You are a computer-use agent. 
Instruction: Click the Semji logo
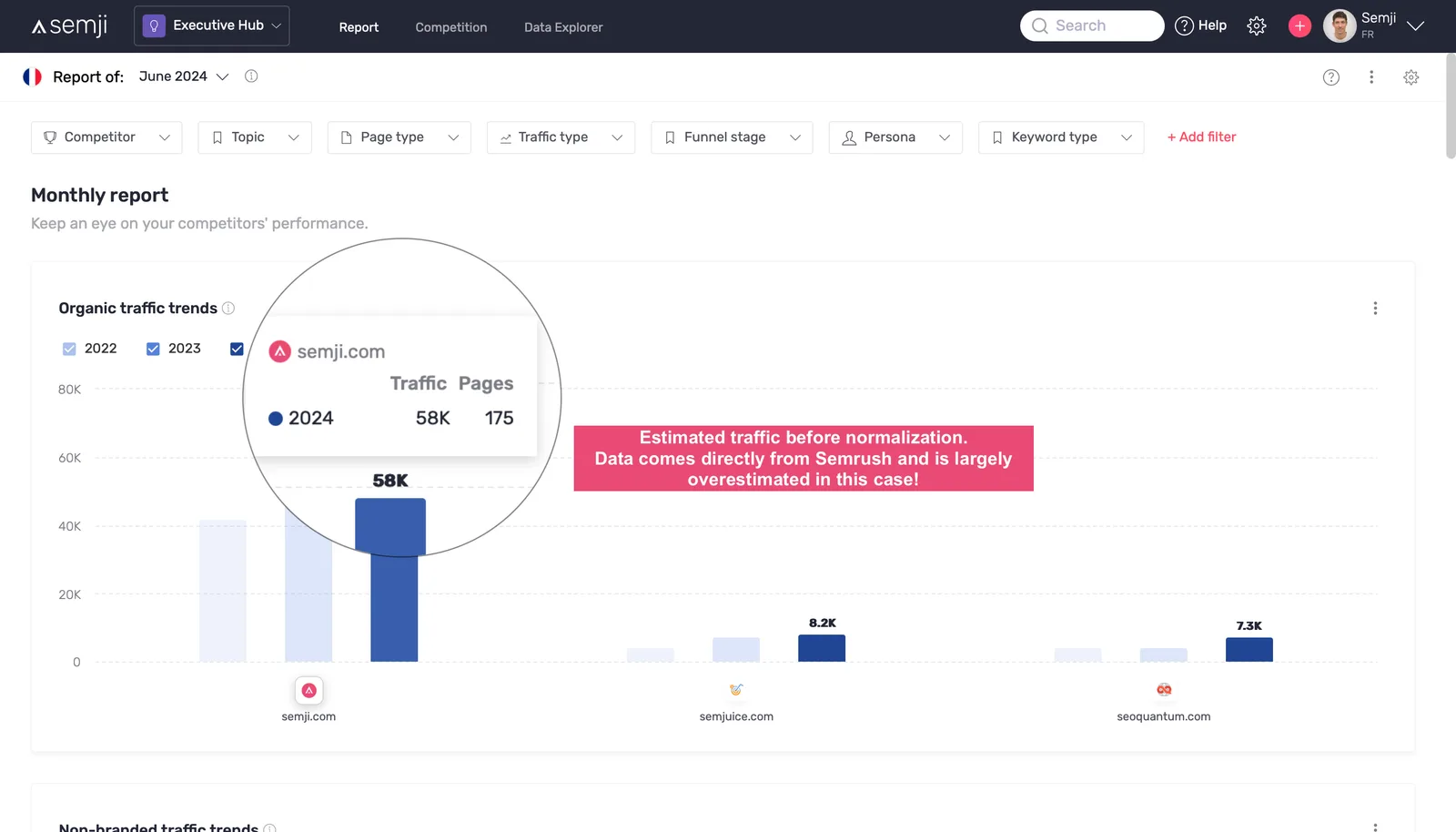69,25
